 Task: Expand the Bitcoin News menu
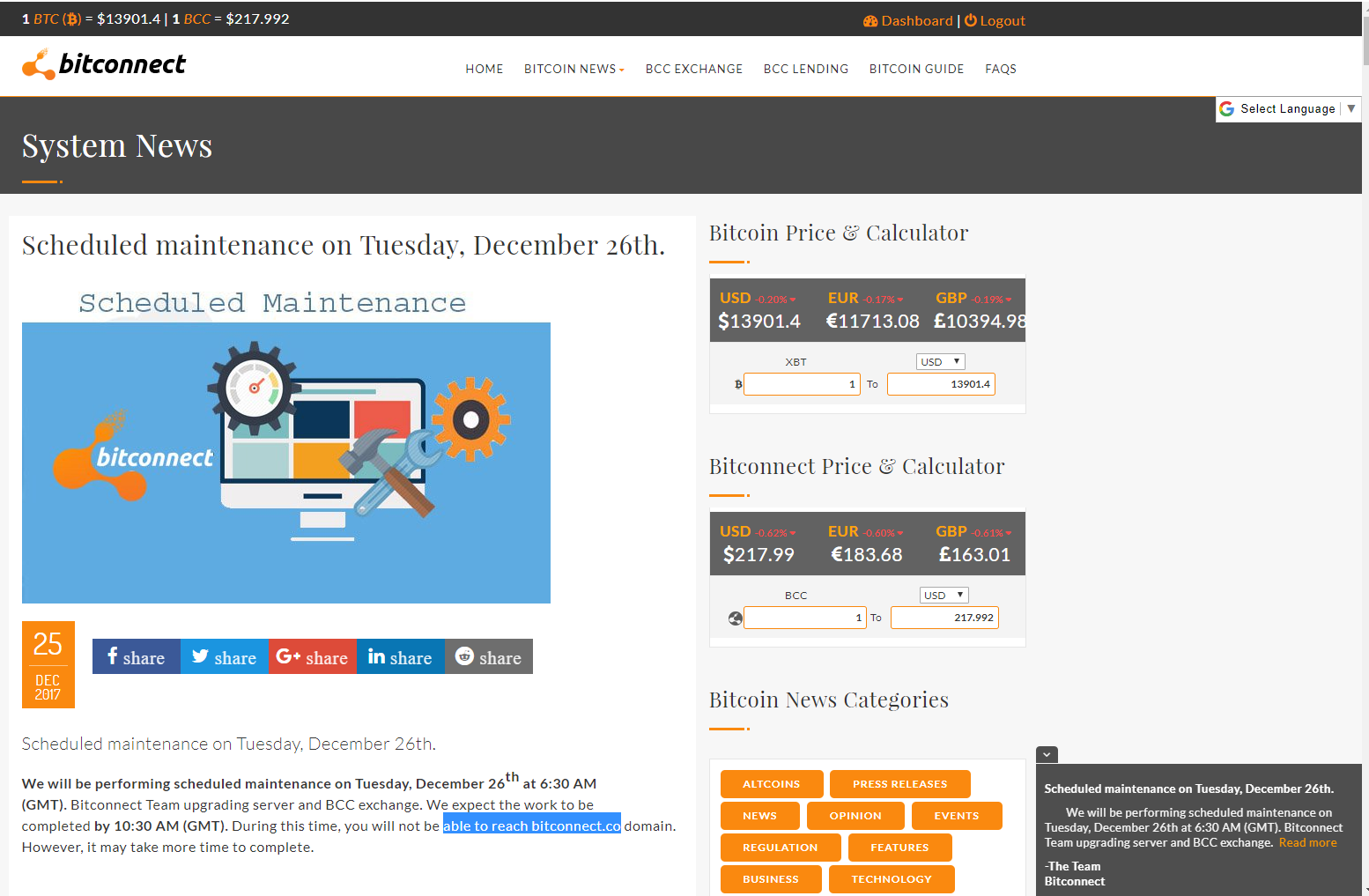[x=574, y=69]
